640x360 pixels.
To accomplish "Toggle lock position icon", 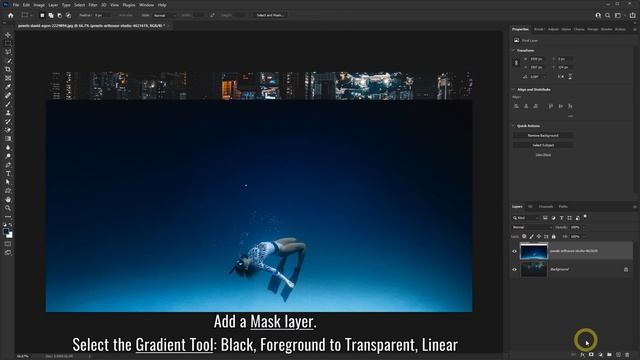I will [x=539, y=236].
